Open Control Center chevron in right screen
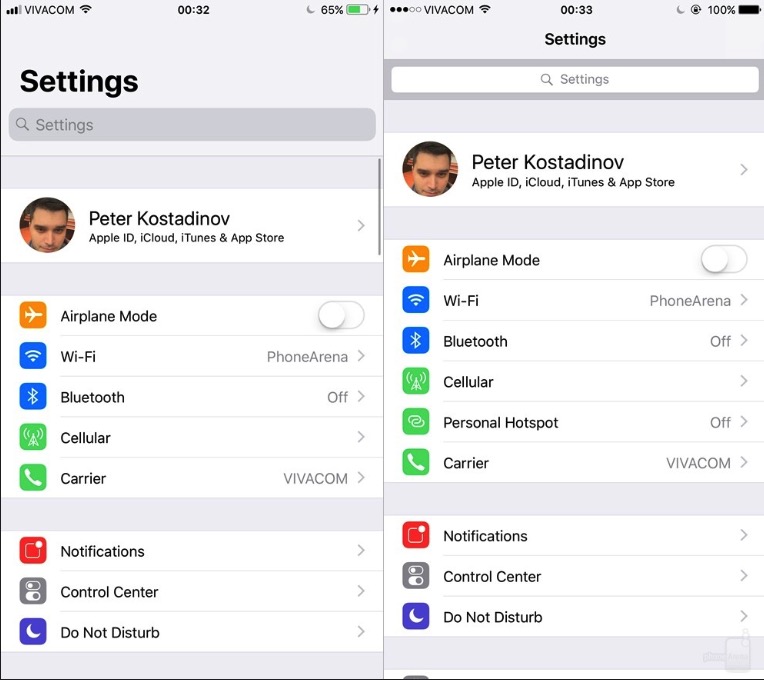This screenshot has height=680, width=764. (x=744, y=576)
